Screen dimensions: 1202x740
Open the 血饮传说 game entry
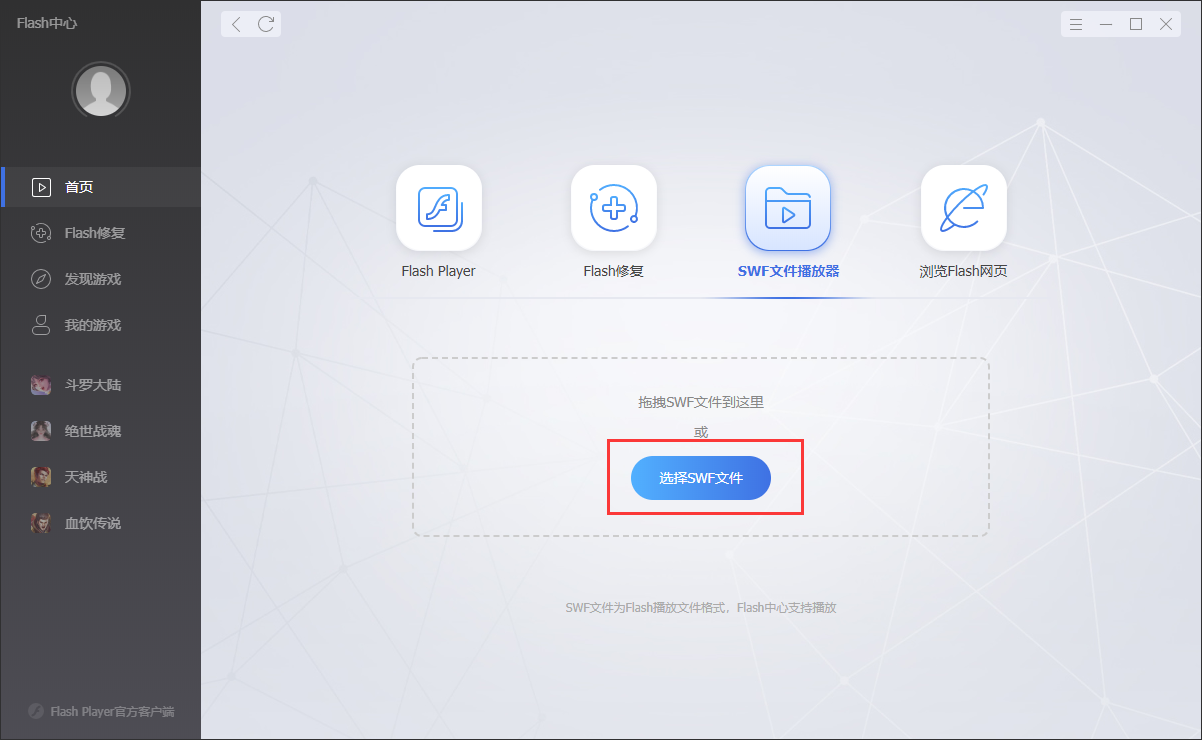coord(92,523)
